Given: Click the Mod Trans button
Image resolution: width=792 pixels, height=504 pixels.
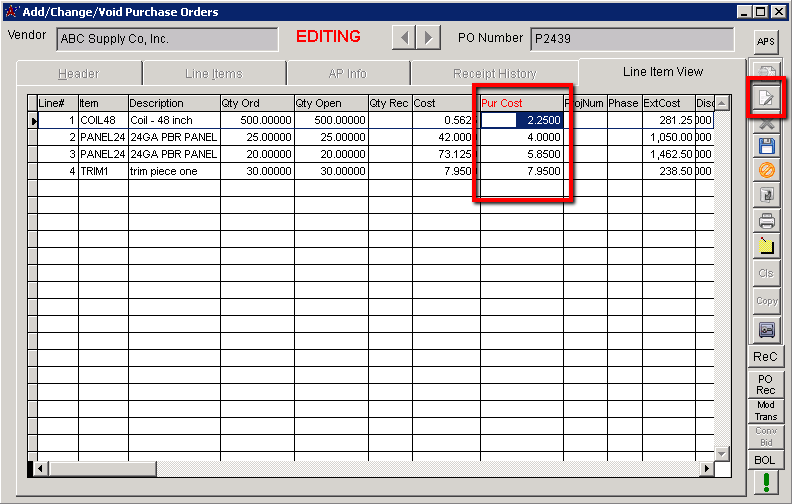Looking at the screenshot, I should point(766,411).
